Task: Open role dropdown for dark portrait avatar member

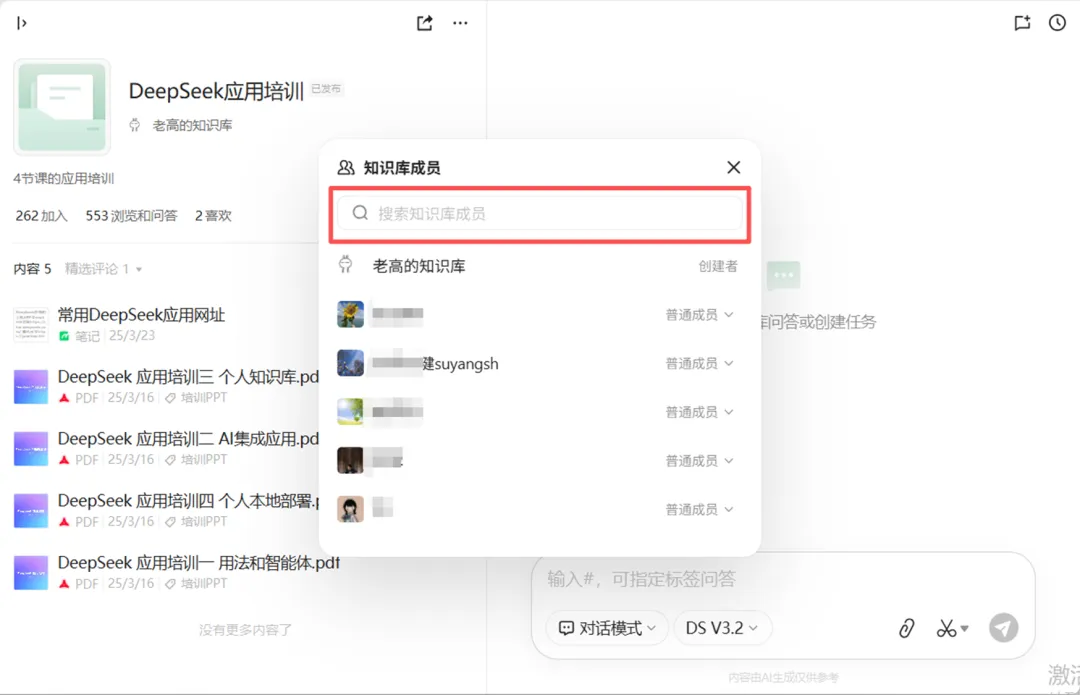Action: (x=699, y=460)
